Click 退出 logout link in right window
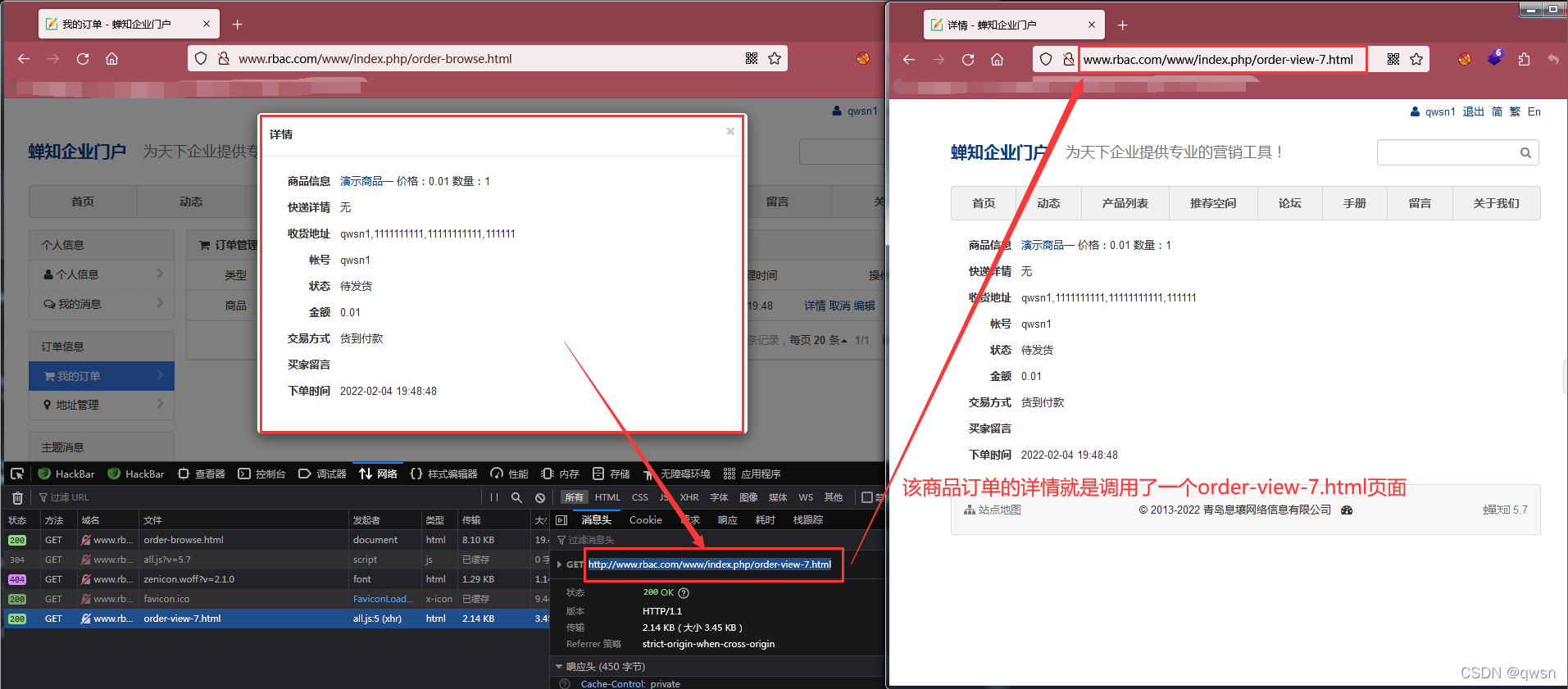This screenshot has width=1568, height=689. pyautogui.click(x=1473, y=111)
